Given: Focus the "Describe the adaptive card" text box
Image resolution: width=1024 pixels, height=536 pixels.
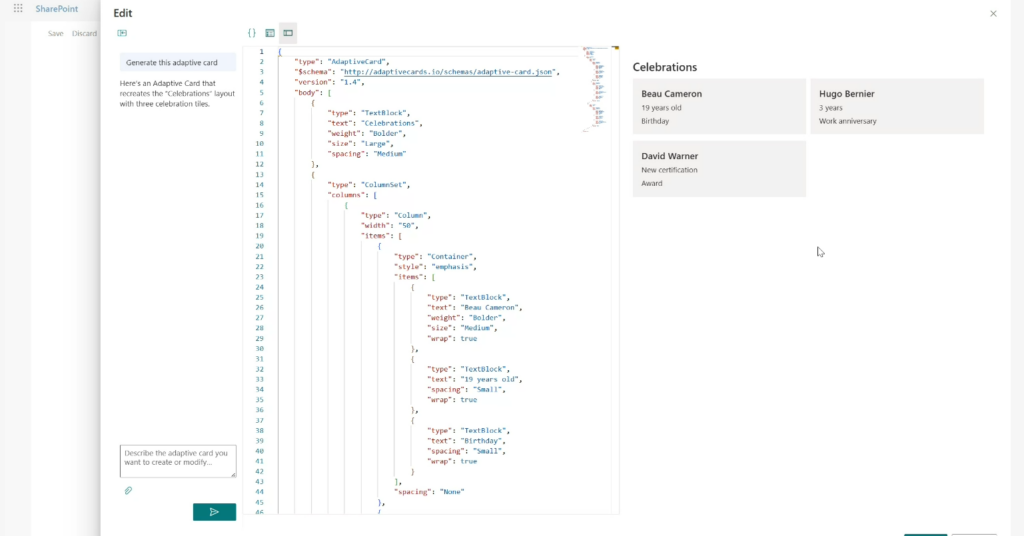Looking at the screenshot, I should [177, 461].
